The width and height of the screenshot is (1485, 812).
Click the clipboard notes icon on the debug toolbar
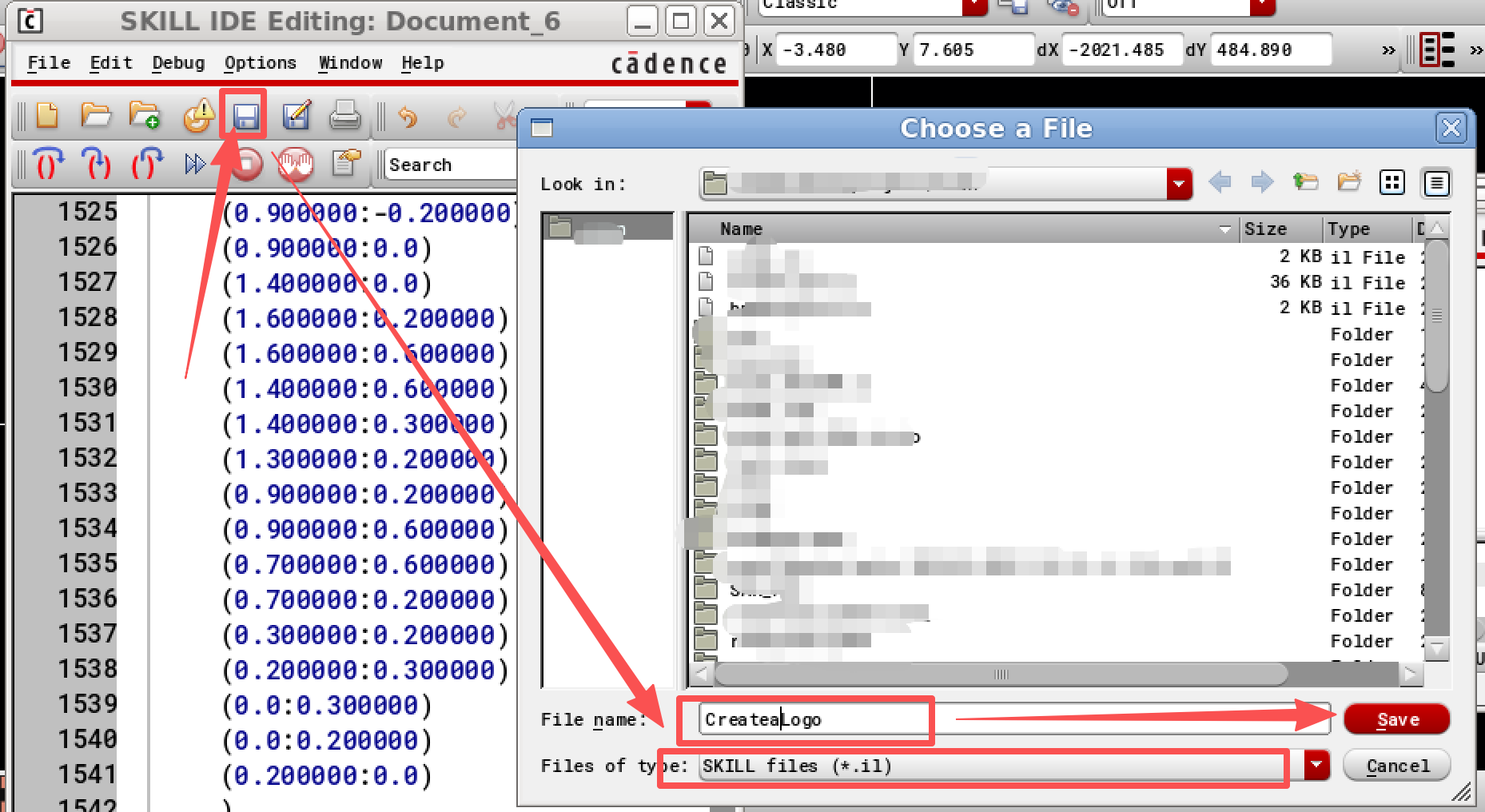tap(346, 163)
